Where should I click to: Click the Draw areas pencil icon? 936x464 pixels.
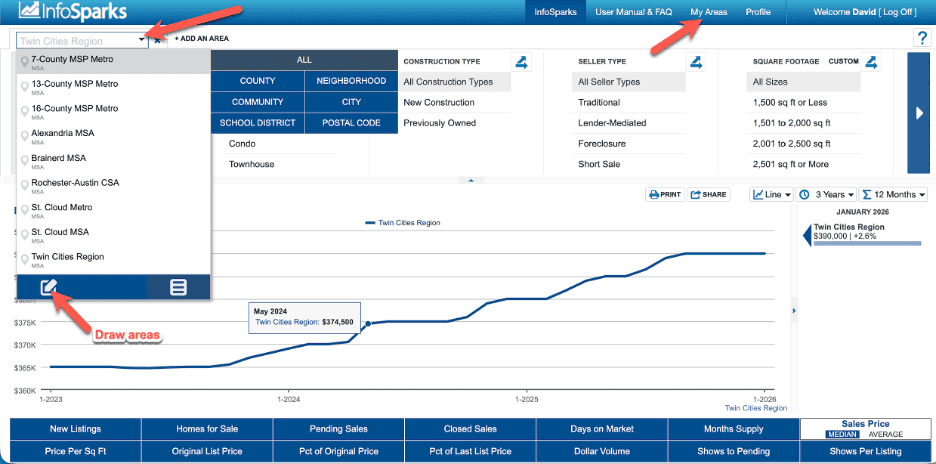49,287
